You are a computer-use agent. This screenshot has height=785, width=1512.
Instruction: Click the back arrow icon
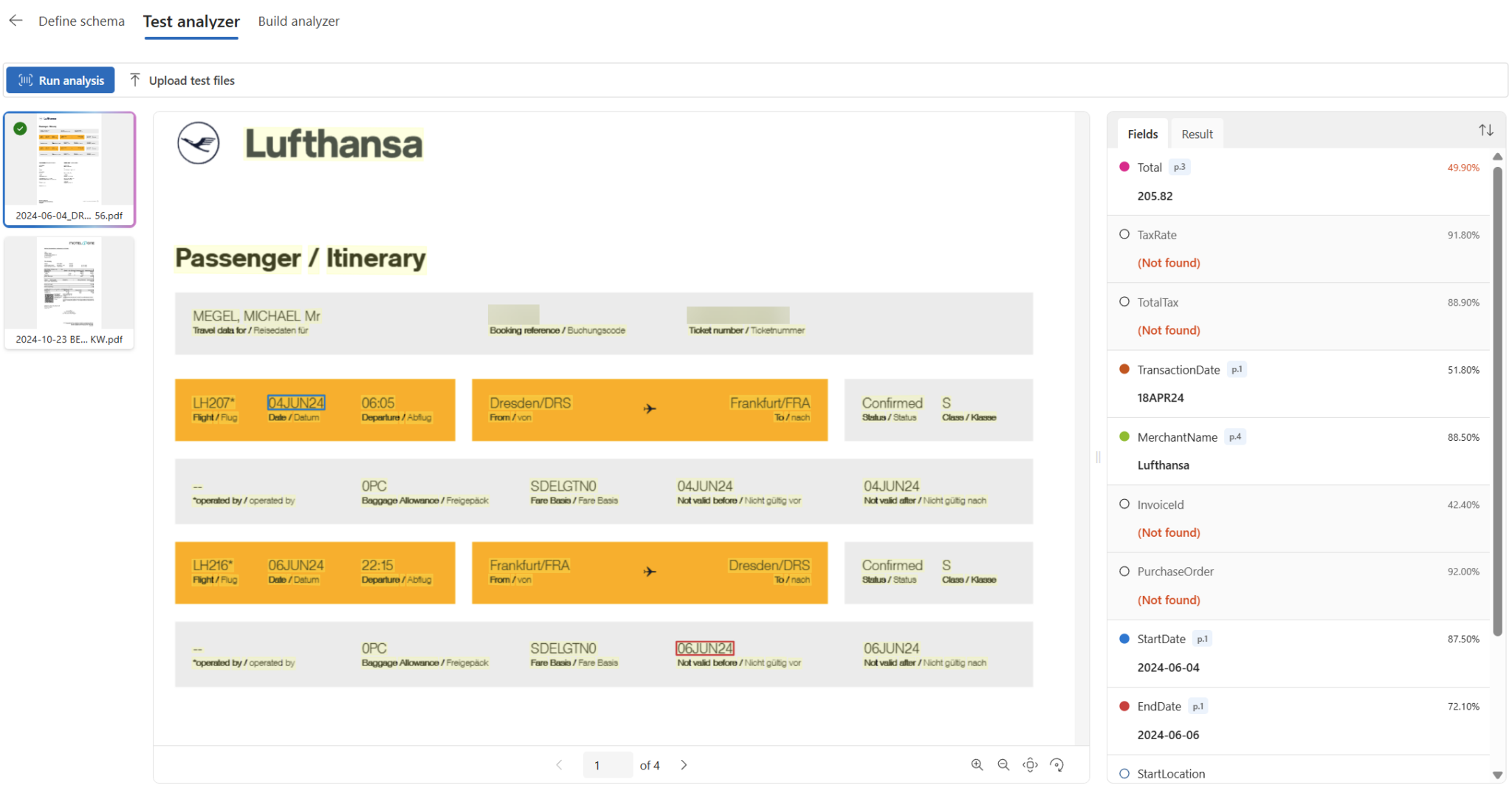coord(16,21)
